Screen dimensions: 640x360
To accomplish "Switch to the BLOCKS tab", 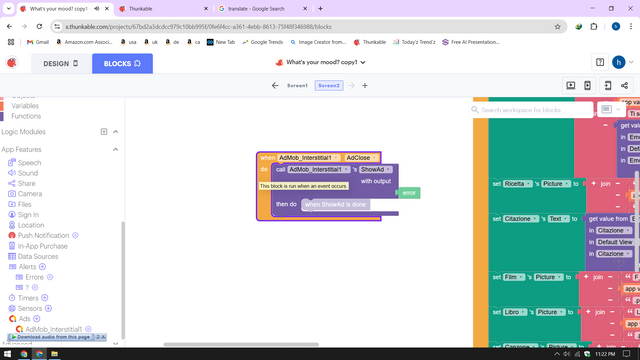I will click(122, 64).
